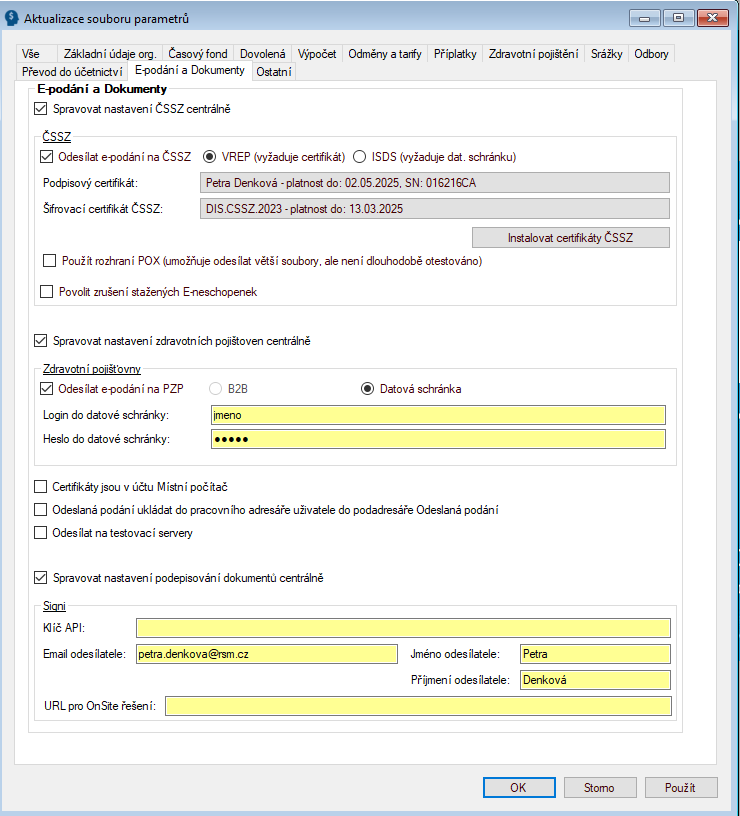Viewport: 740px width, 816px height.
Task: Focus the 'Login do datové schránky' field
Action: (x=437, y=415)
